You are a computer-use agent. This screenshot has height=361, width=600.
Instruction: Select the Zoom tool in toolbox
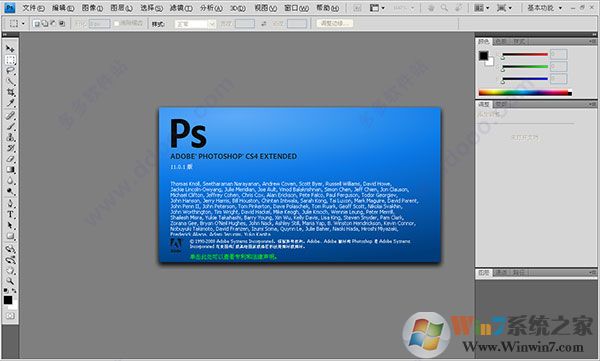(x=10, y=281)
